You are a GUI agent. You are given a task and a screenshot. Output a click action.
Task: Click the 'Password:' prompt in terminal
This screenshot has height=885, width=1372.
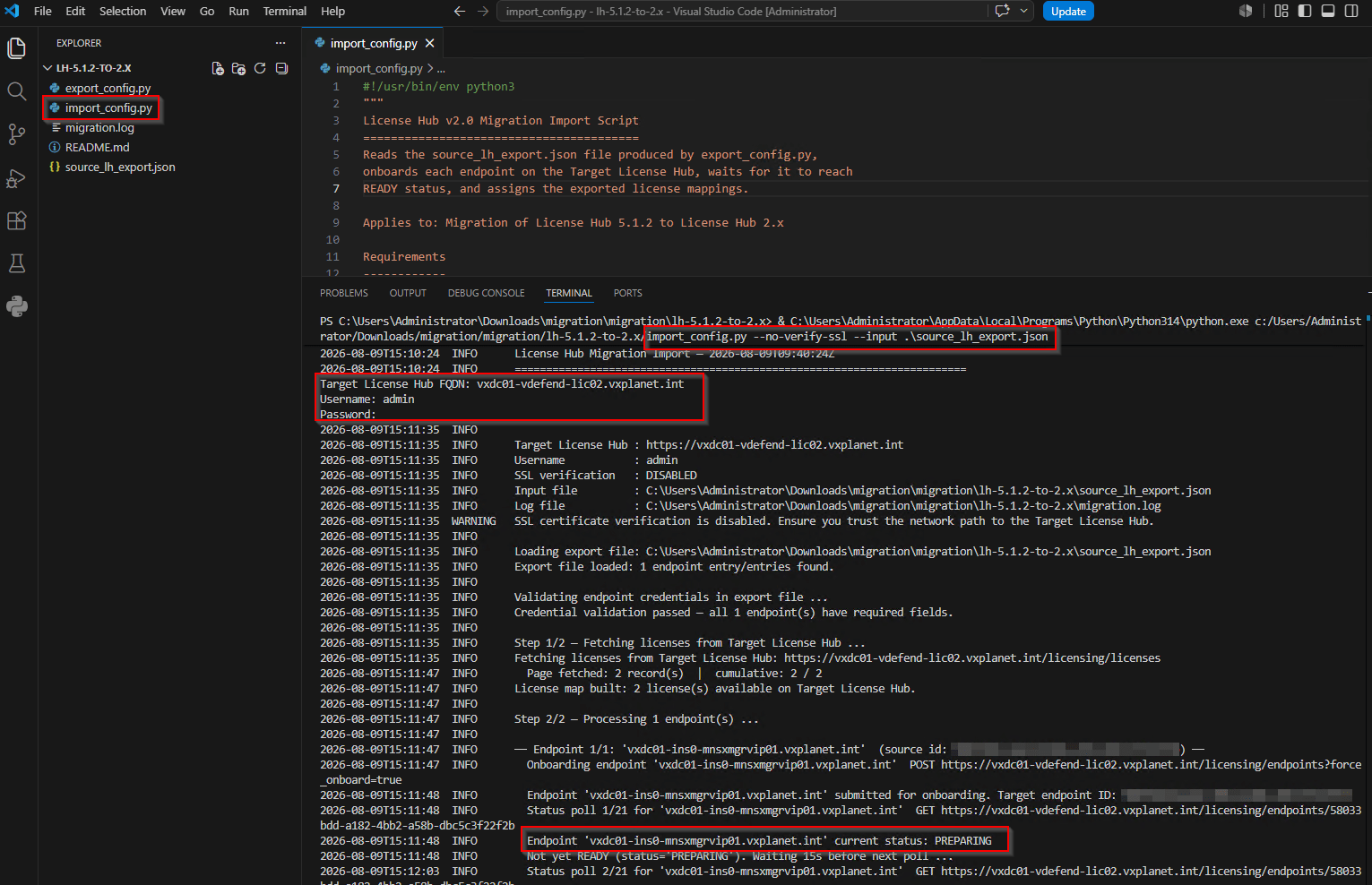[348, 415]
